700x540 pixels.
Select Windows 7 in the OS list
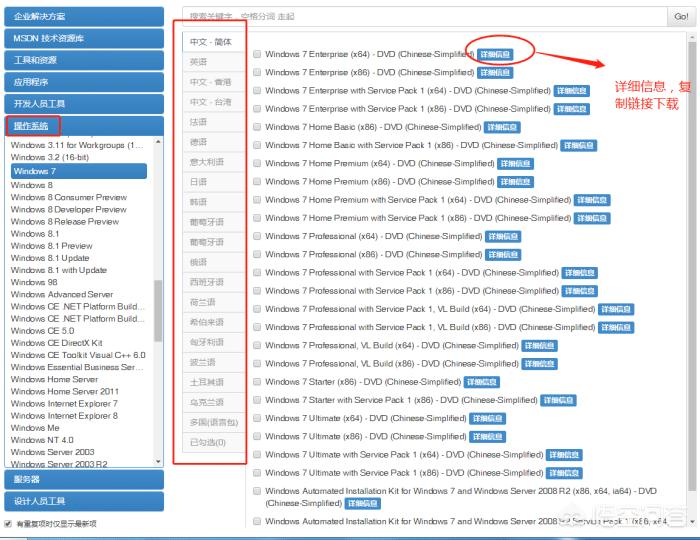pos(79,171)
